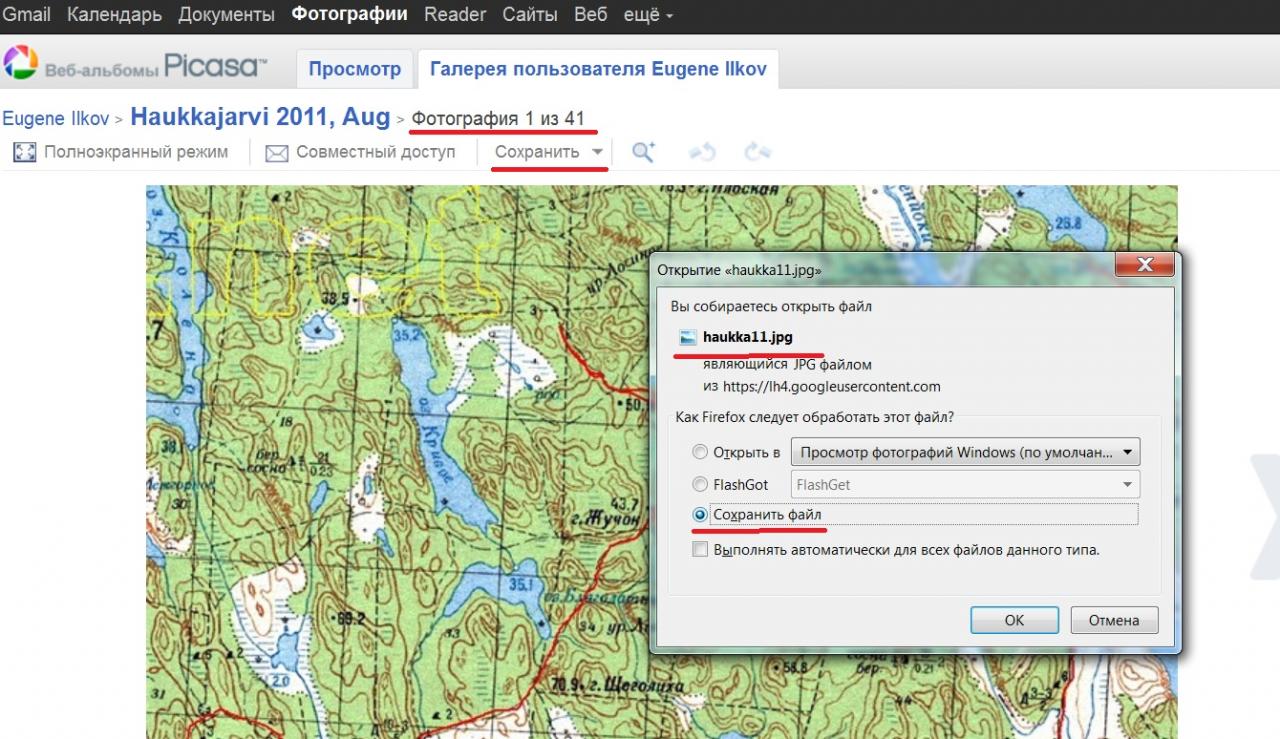Image resolution: width=1280 pixels, height=739 pixels.
Task: Click the fullscreen mode icon
Action: (25, 153)
